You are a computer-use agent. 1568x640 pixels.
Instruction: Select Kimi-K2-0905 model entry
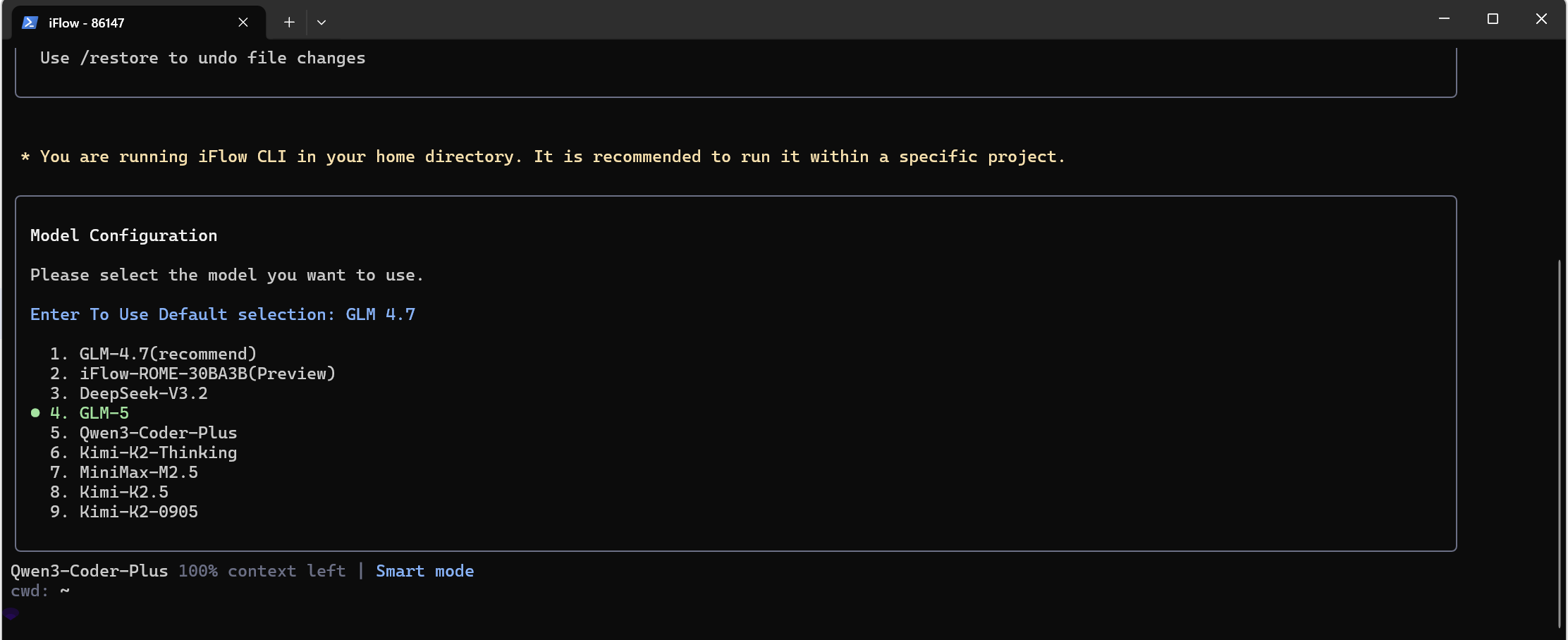point(138,512)
